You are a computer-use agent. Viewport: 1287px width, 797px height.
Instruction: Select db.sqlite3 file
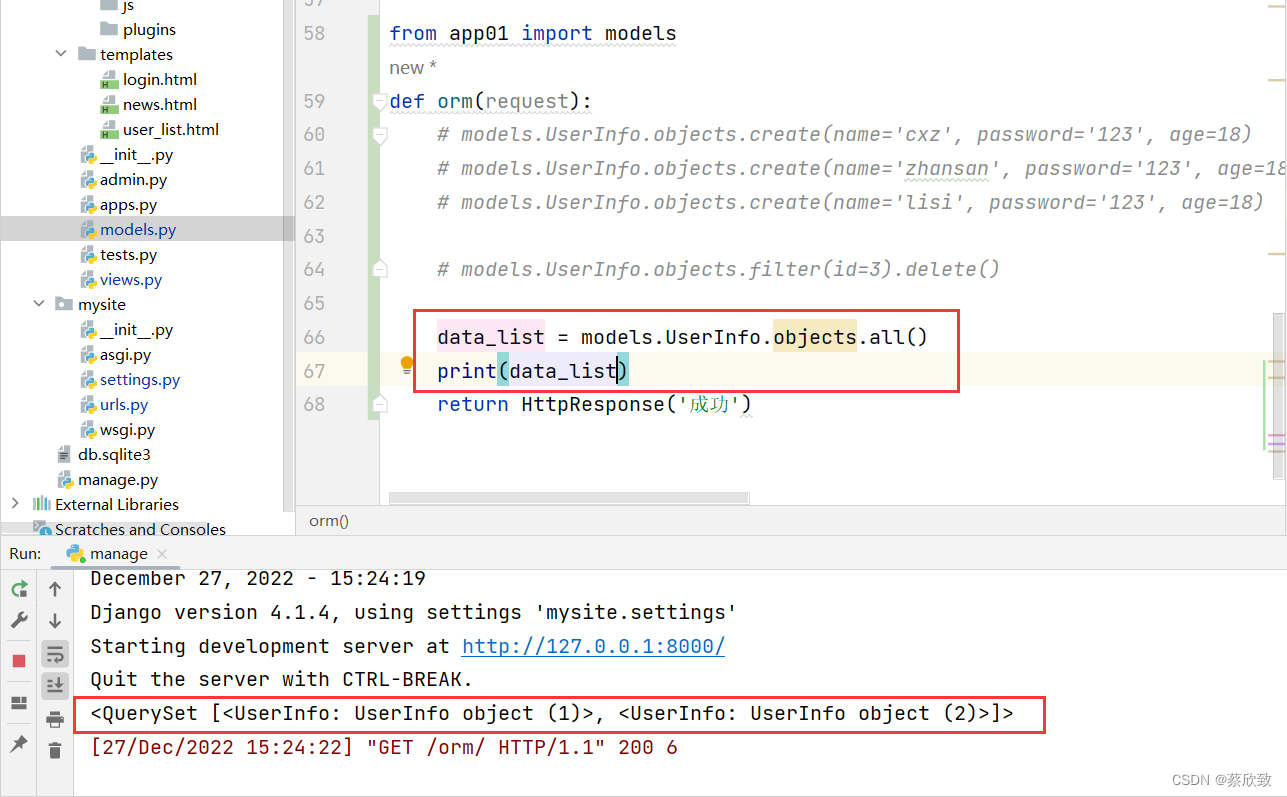(x=114, y=454)
